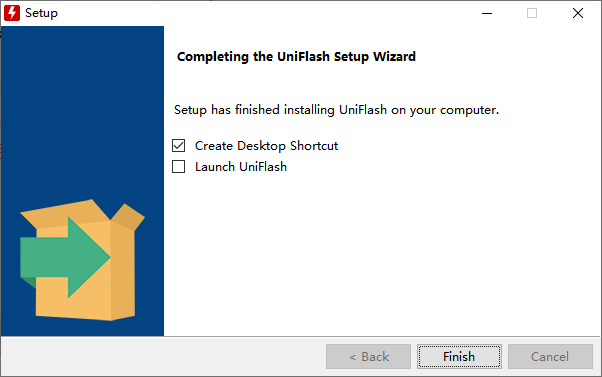Image resolution: width=602 pixels, height=377 pixels.
Task: Click the Setup title bar text
Action: (x=41, y=13)
